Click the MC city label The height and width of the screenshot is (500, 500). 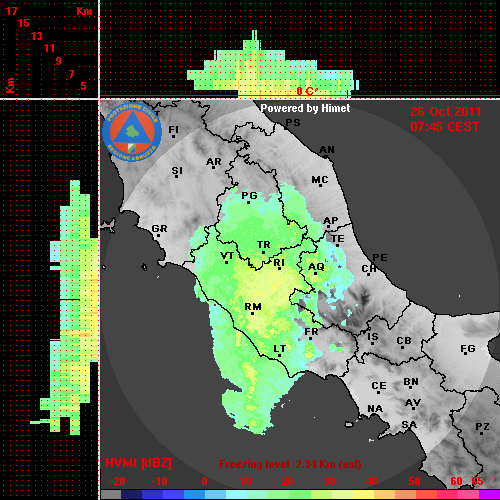320,180
